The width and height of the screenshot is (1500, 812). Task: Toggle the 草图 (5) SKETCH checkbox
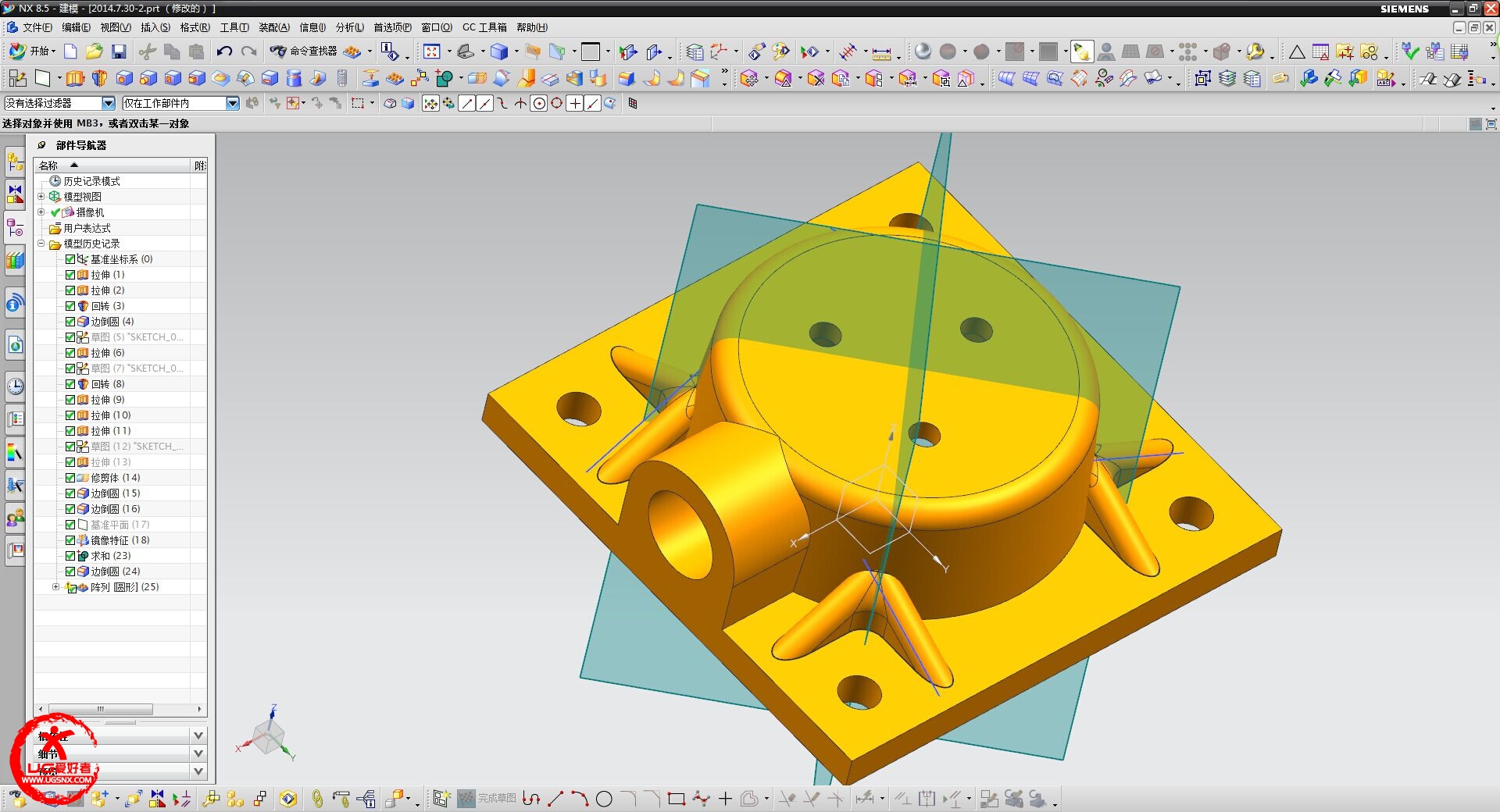tap(70, 337)
